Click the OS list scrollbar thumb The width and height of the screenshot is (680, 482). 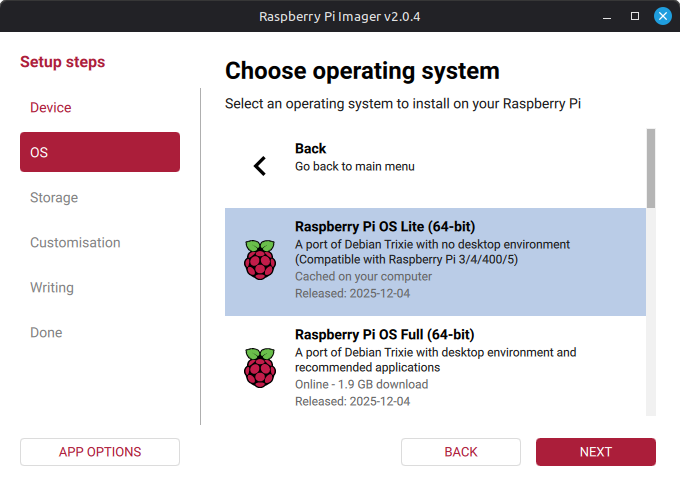coord(651,167)
